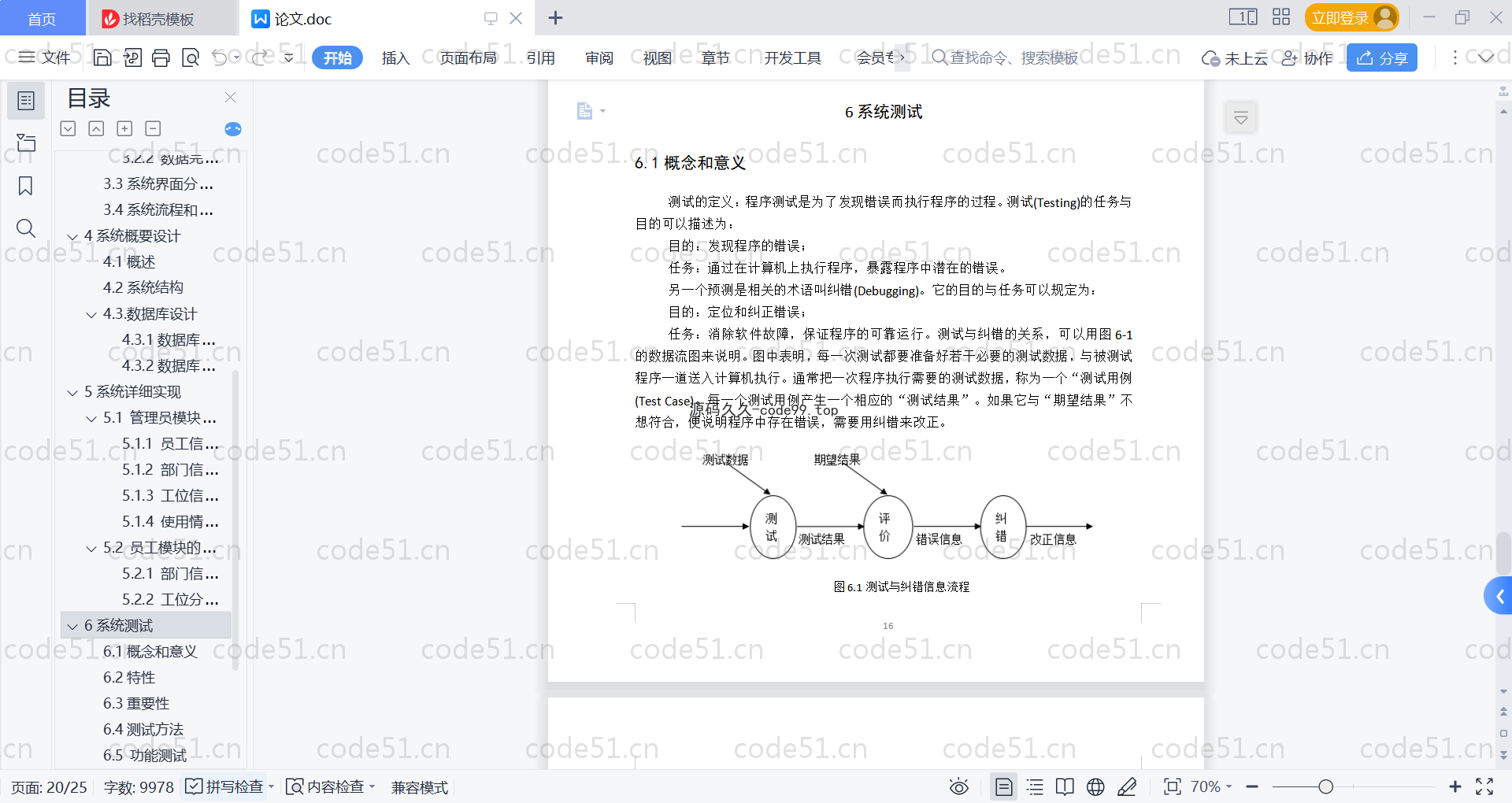Collapse the 6 系统测试 tree node
Image resolution: width=1512 pixels, height=803 pixels.
pyautogui.click(x=72, y=626)
